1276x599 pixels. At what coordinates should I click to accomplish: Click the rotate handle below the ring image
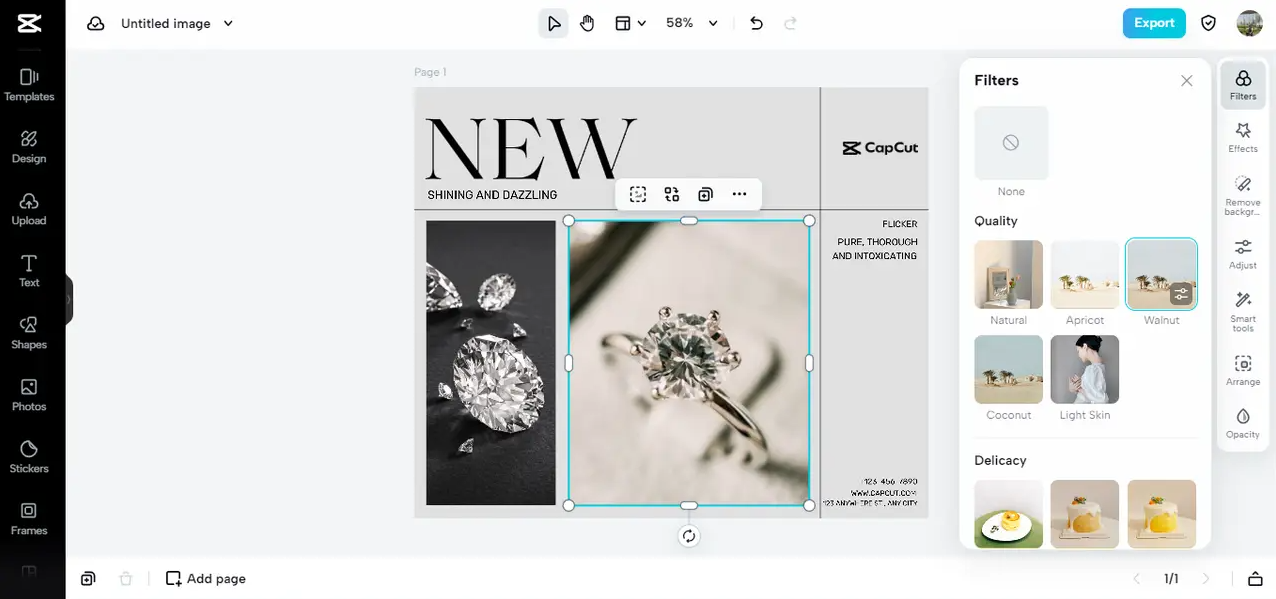[x=689, y=536]
